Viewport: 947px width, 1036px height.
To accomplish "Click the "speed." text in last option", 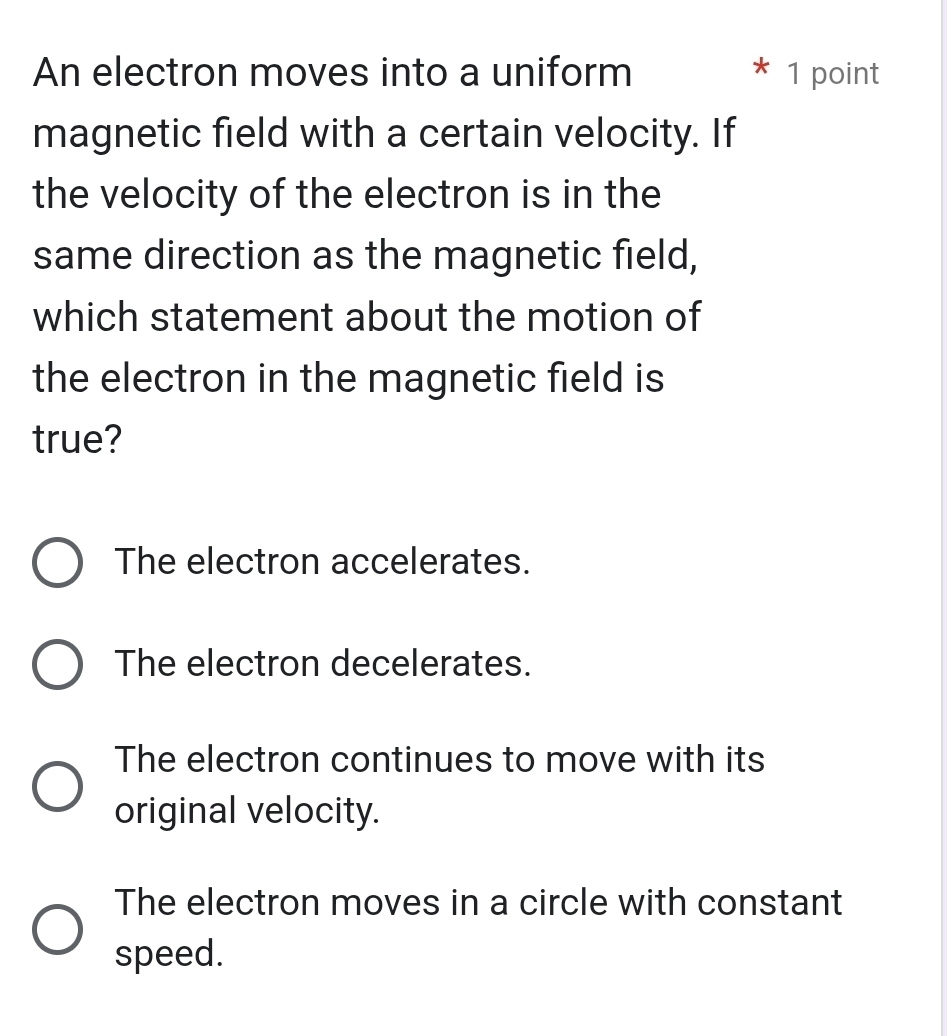I will 169,955.
